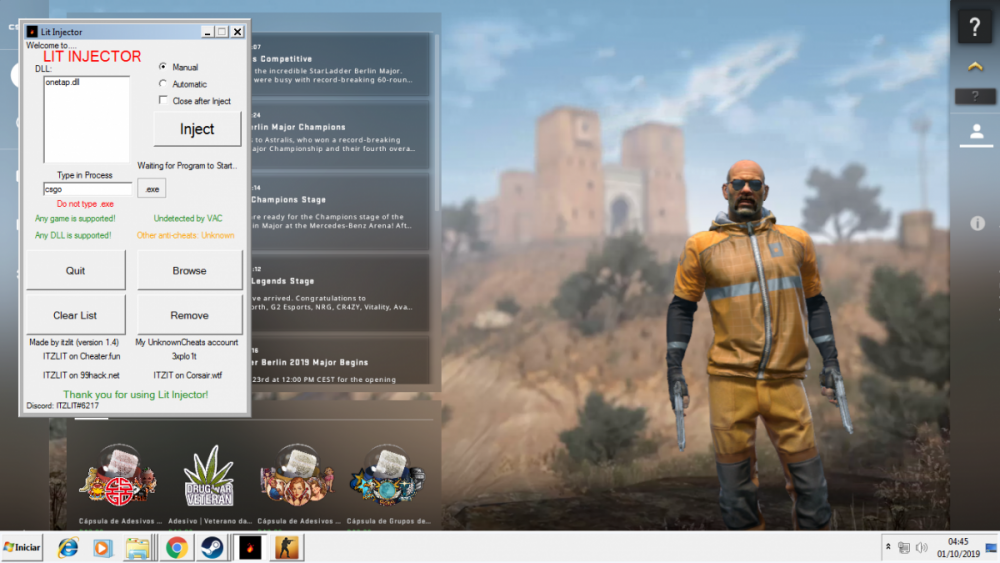Click the news panel scrollbar
The image size is (1000, 563).
(437, 121)
